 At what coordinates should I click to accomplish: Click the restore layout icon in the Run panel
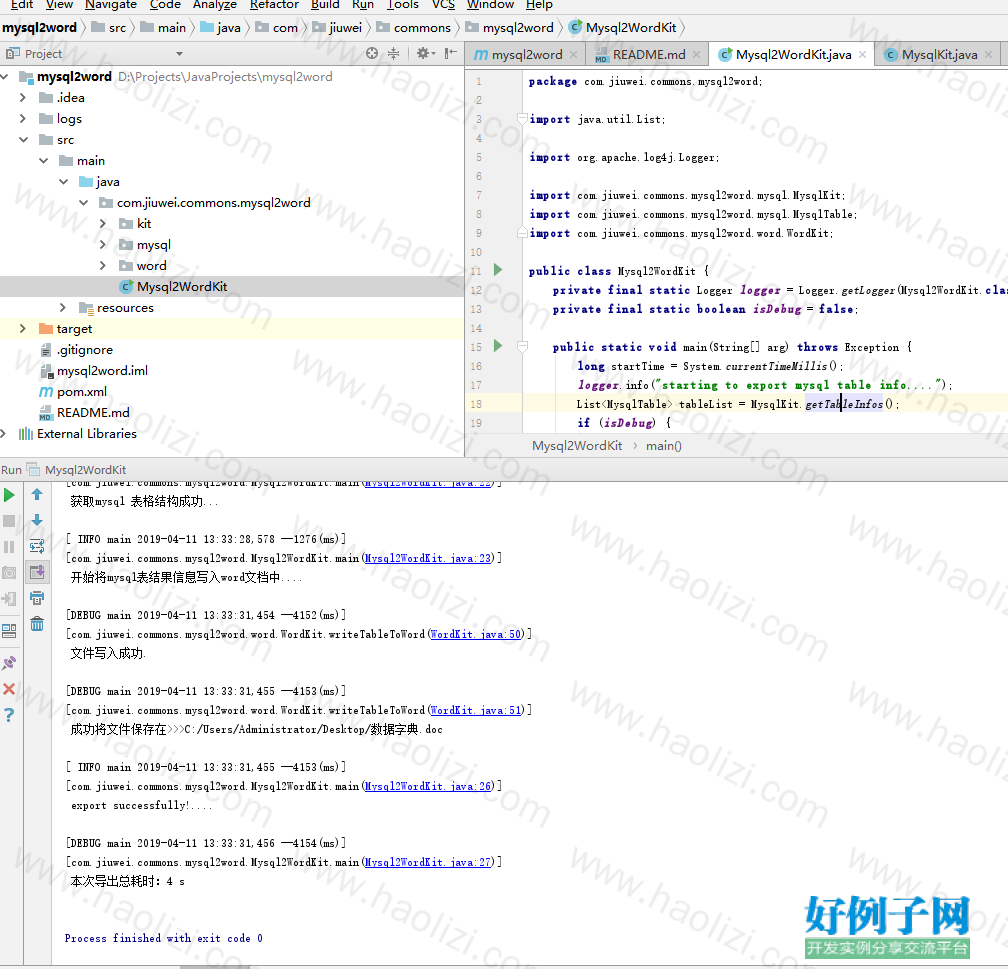(9, 631)
